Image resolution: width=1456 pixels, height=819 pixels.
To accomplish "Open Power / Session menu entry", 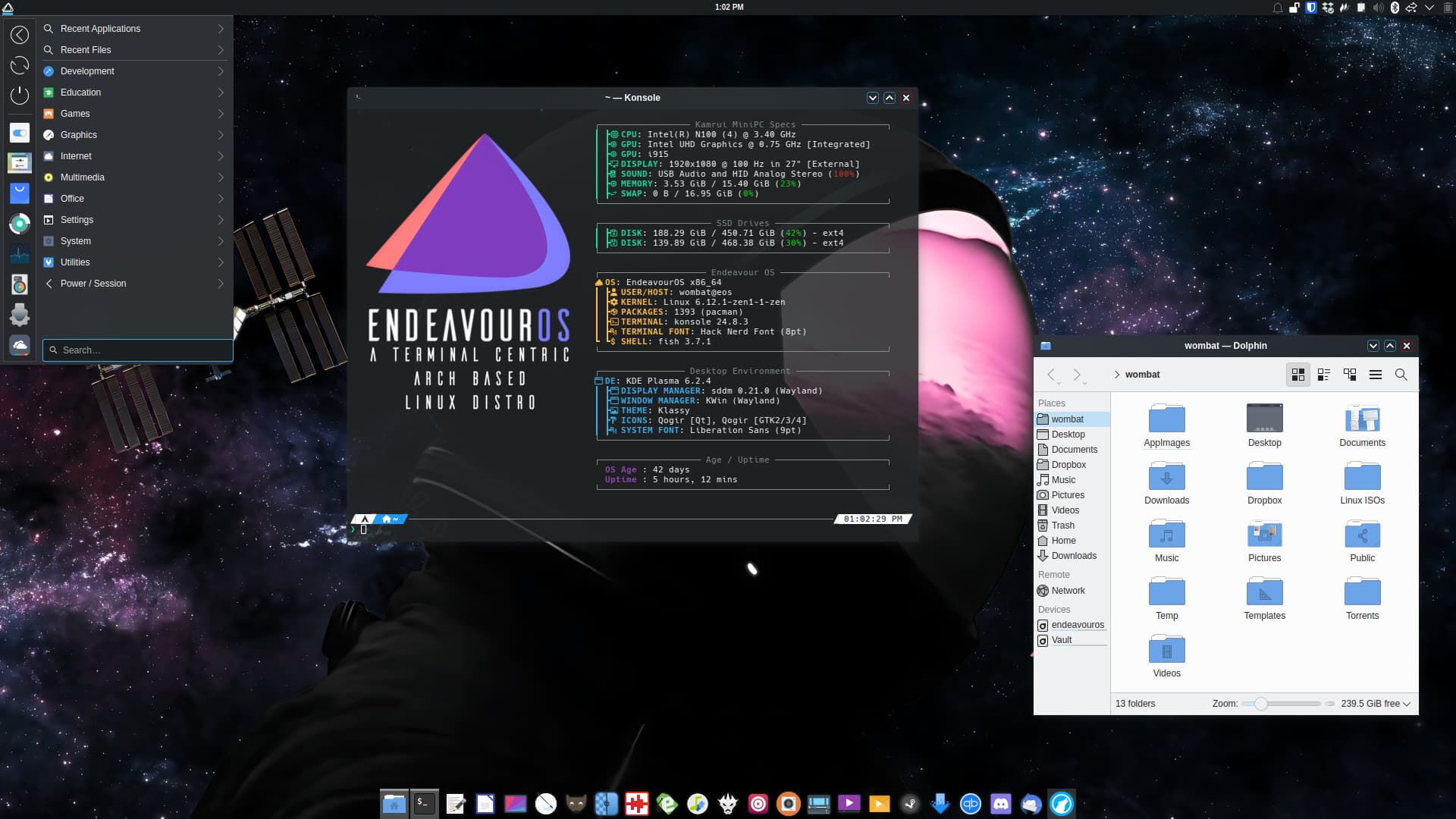I will tap(134, 284).
